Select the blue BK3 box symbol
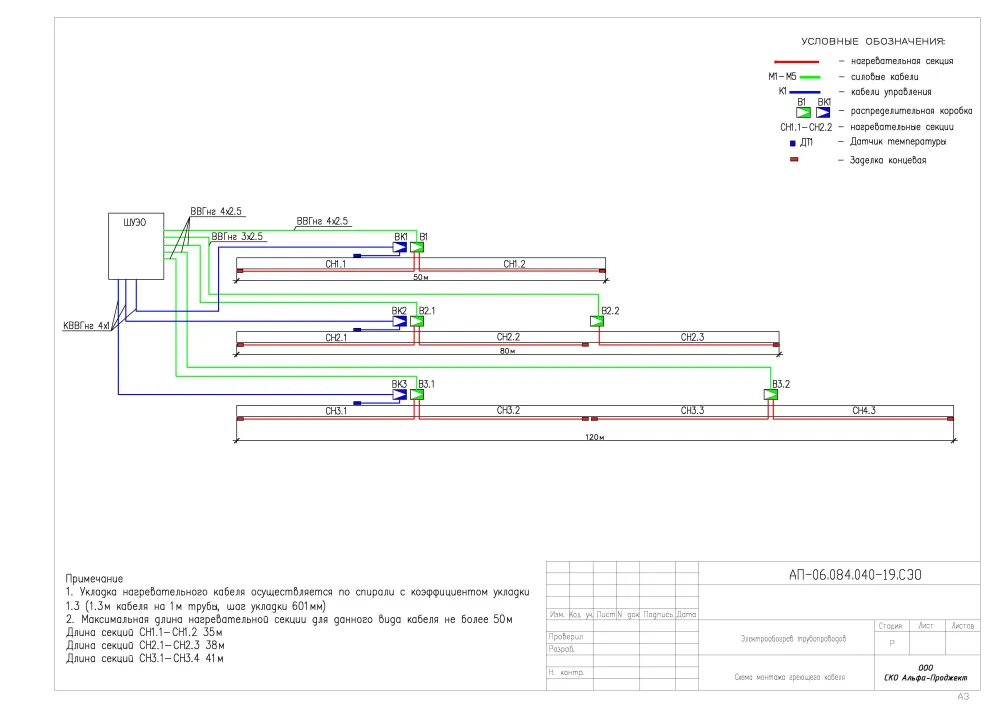The width and height of the screenshot is (1000, 707). point(400,395)
